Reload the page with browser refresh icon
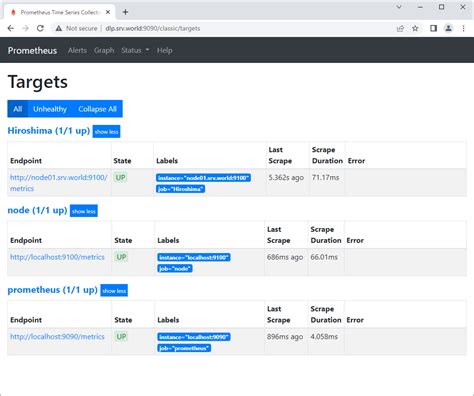474x396 pixels. [x=40, y=28]
